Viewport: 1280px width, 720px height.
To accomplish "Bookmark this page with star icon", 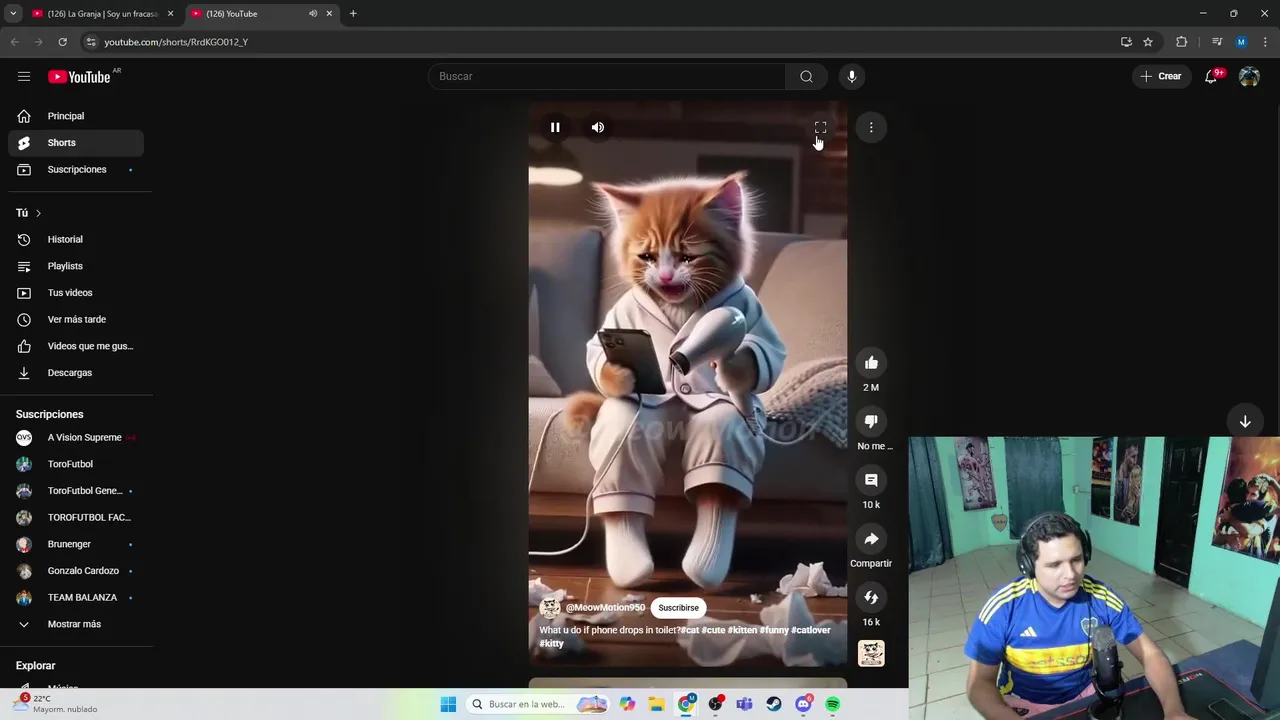I will point(1148,42).
